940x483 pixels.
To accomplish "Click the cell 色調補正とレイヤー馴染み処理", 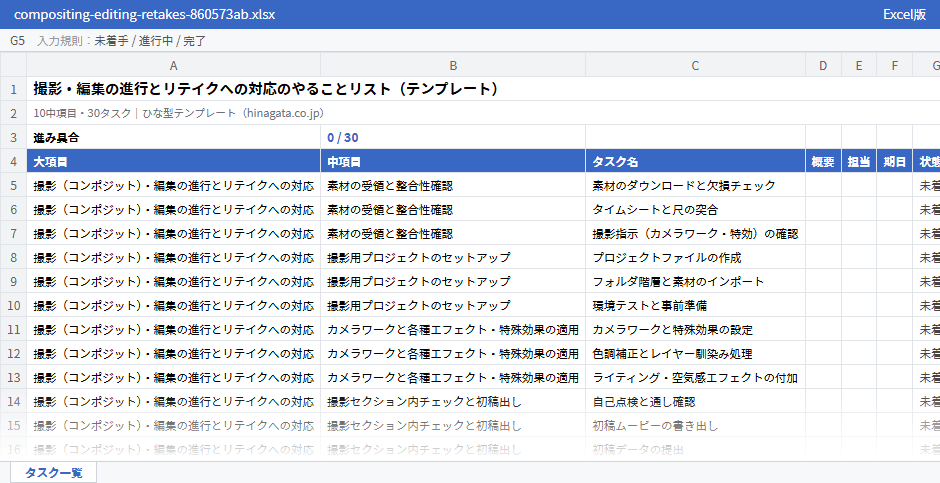I will tap(695, 353).
